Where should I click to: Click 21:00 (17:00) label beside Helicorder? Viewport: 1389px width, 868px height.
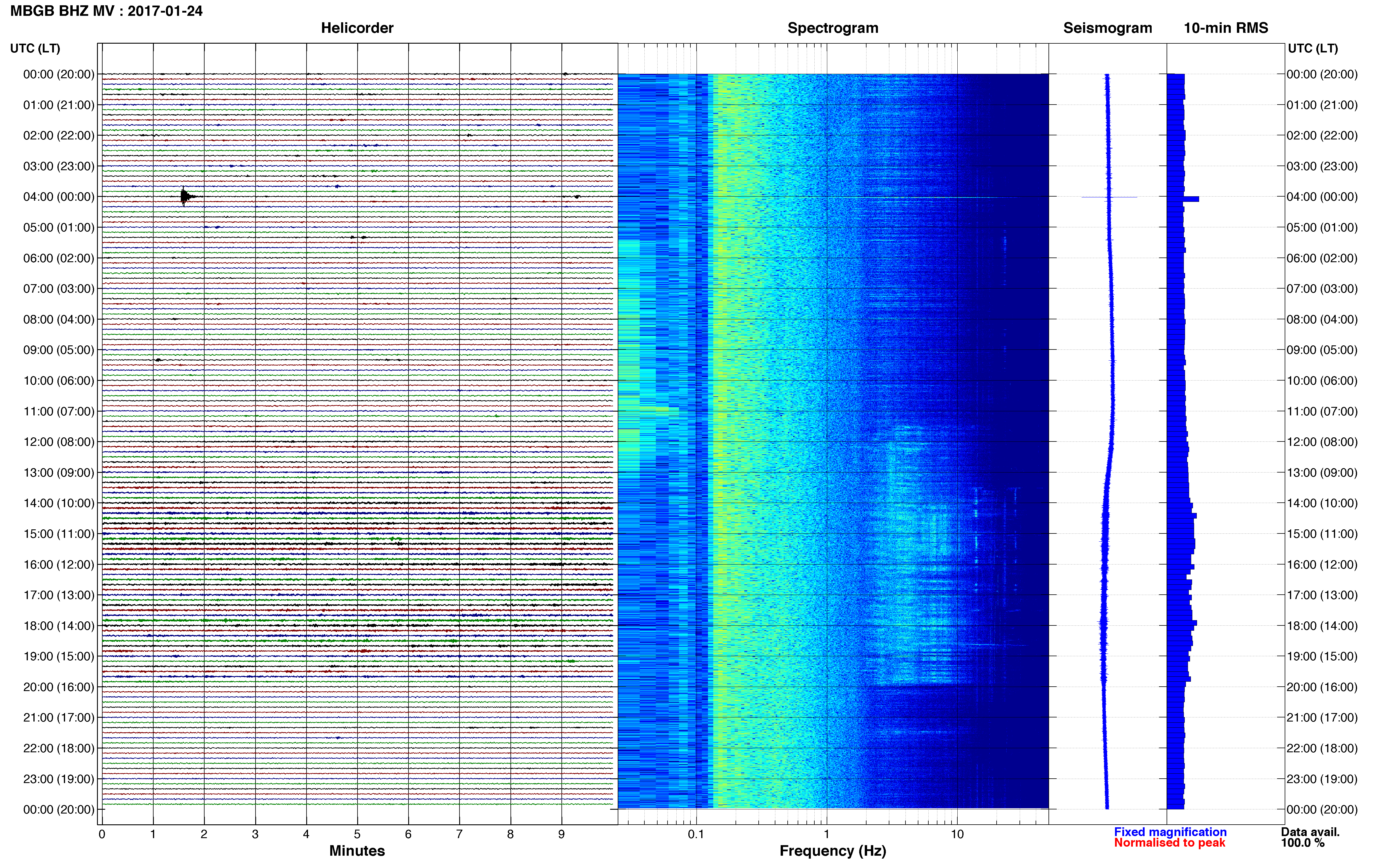click(59, 718)
